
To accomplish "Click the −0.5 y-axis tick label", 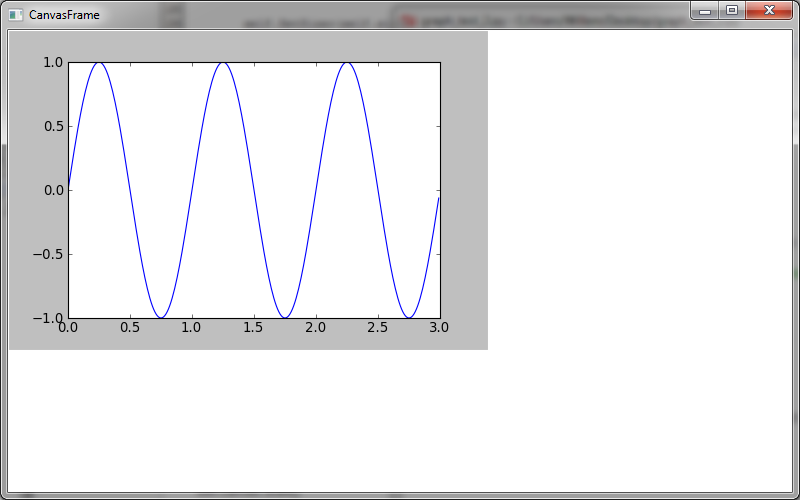I will (48, 254).
